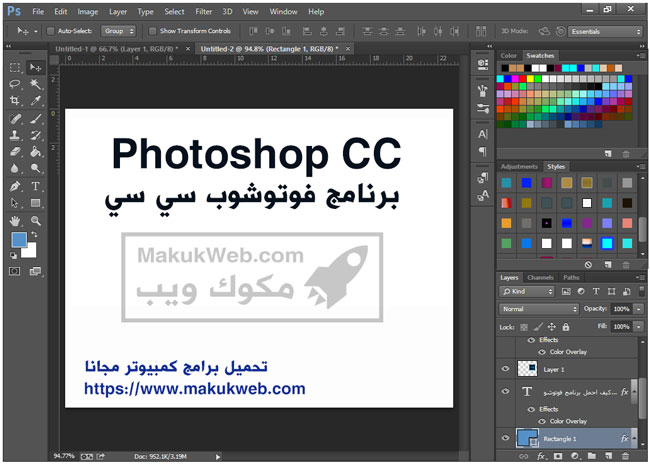Toggle Quick Mask mode
Screen dimensions: 650x464
pyautogui.click(x=15, y=271)
